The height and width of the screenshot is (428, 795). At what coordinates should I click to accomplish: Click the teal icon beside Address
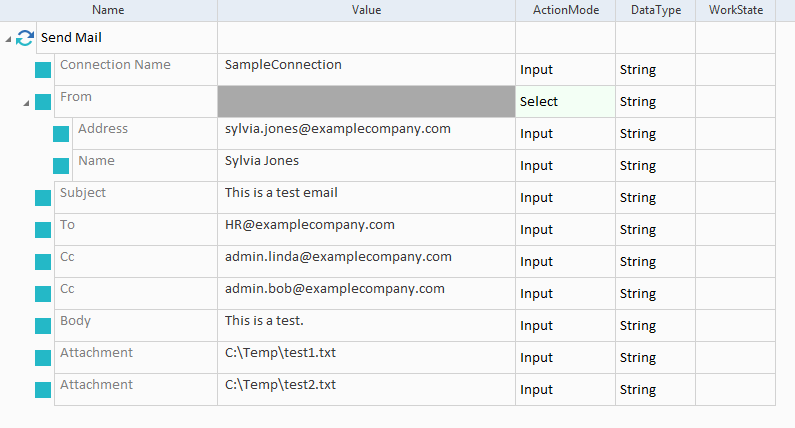tap(61, 134)
